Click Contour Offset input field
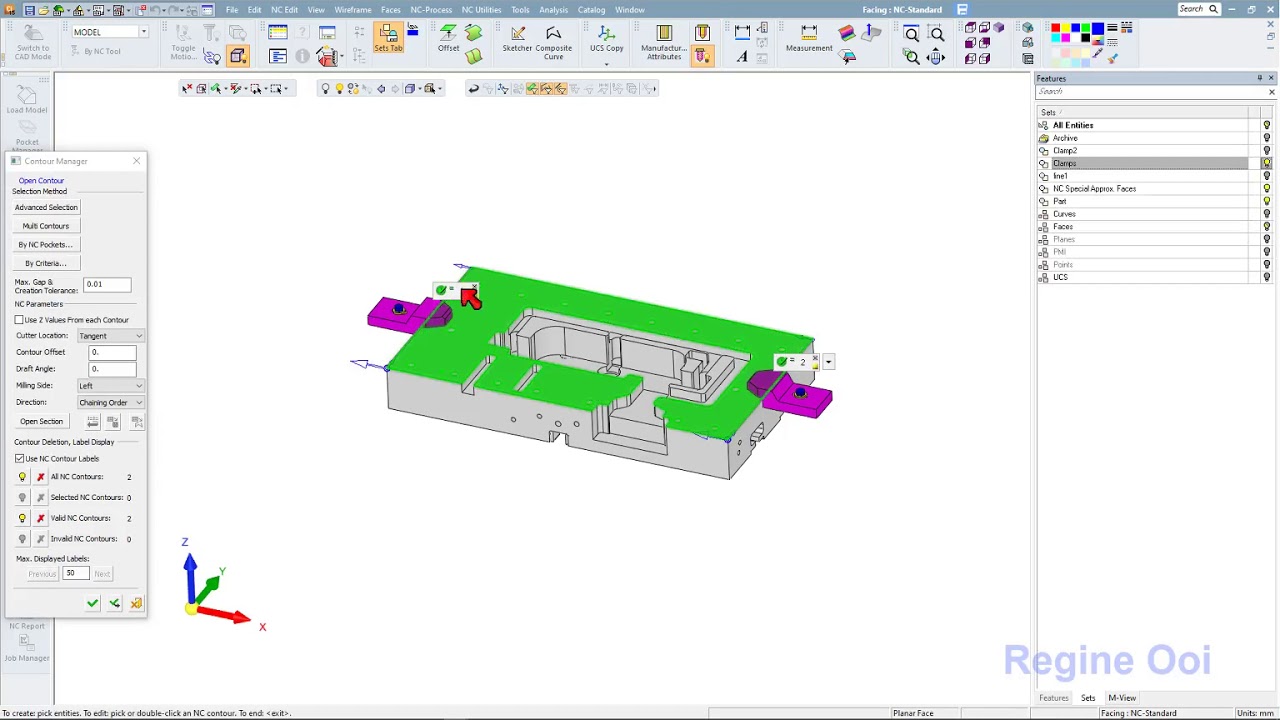 112,352
